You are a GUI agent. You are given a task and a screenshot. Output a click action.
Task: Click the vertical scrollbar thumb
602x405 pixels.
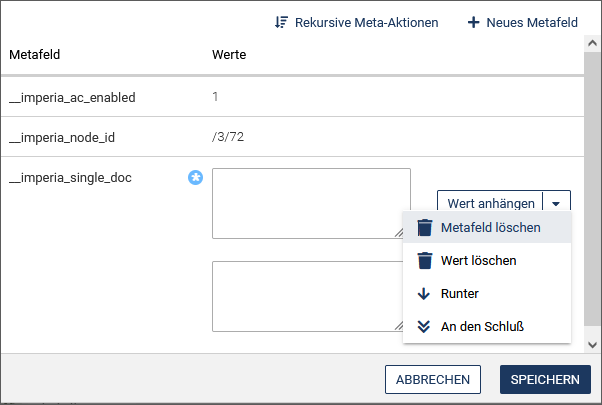592,189
